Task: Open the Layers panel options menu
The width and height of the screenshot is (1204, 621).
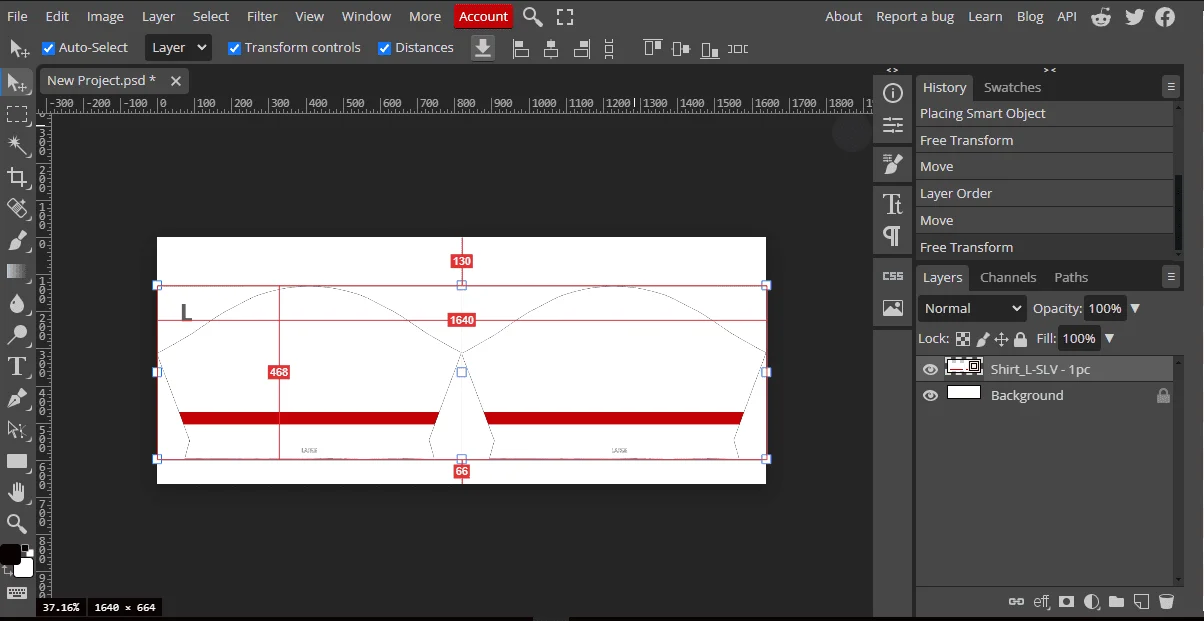Action: pyautogui.click(x=1171, y=277)
